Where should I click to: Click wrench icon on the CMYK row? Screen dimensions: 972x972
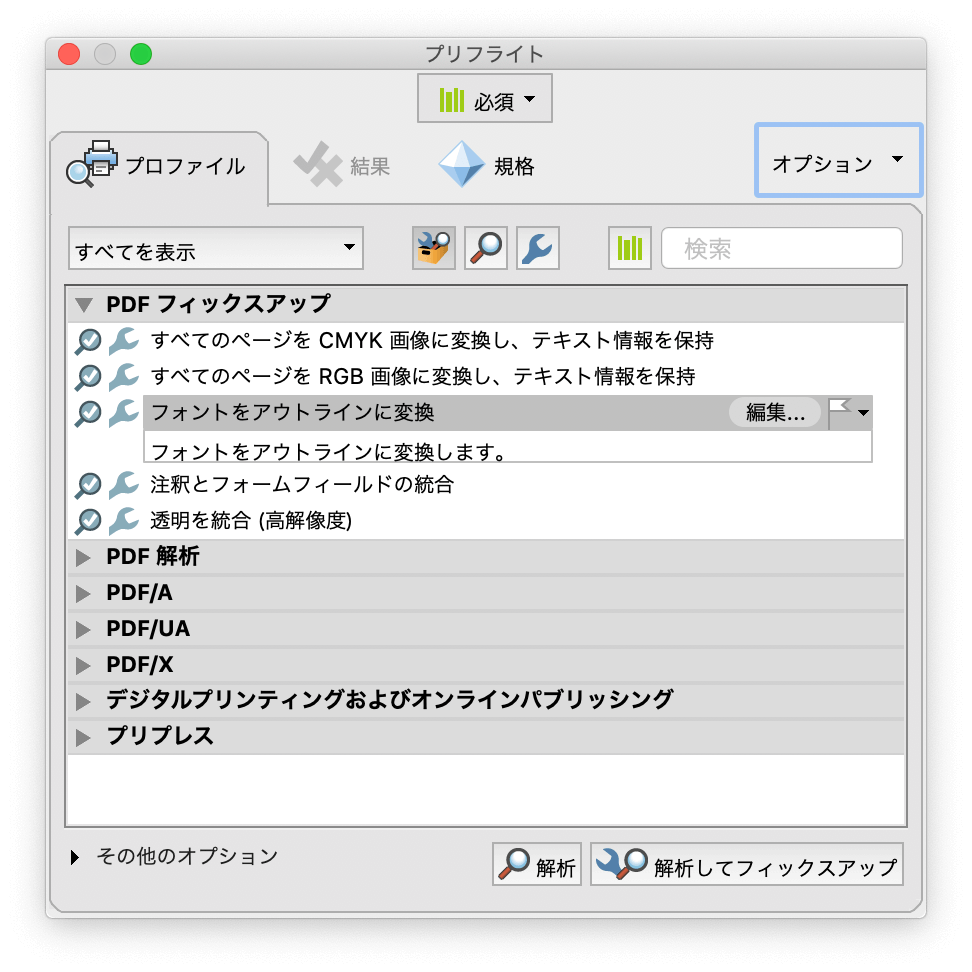(x=124, y=341)
